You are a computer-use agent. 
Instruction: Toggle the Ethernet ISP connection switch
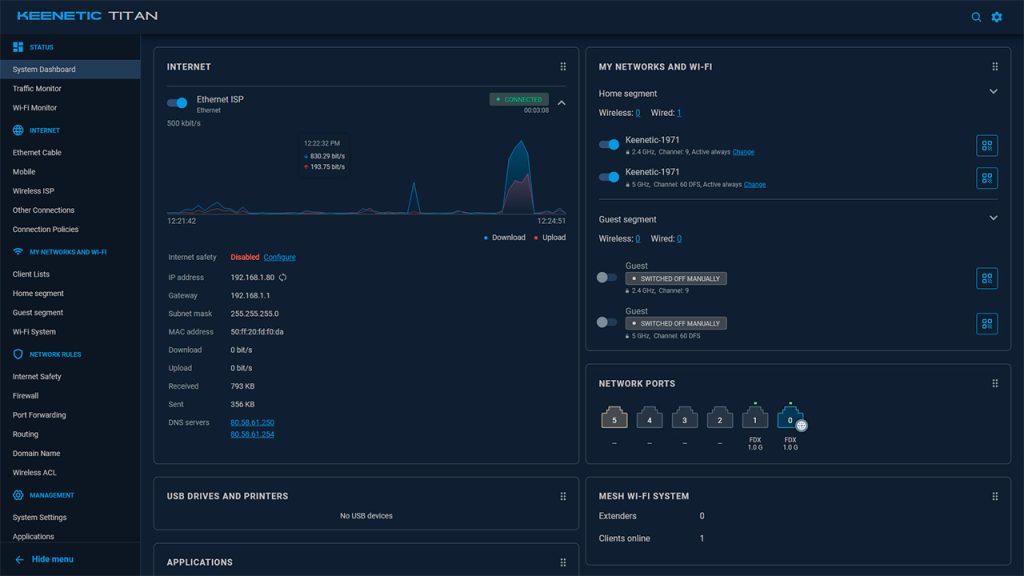[x=177, y=103]
